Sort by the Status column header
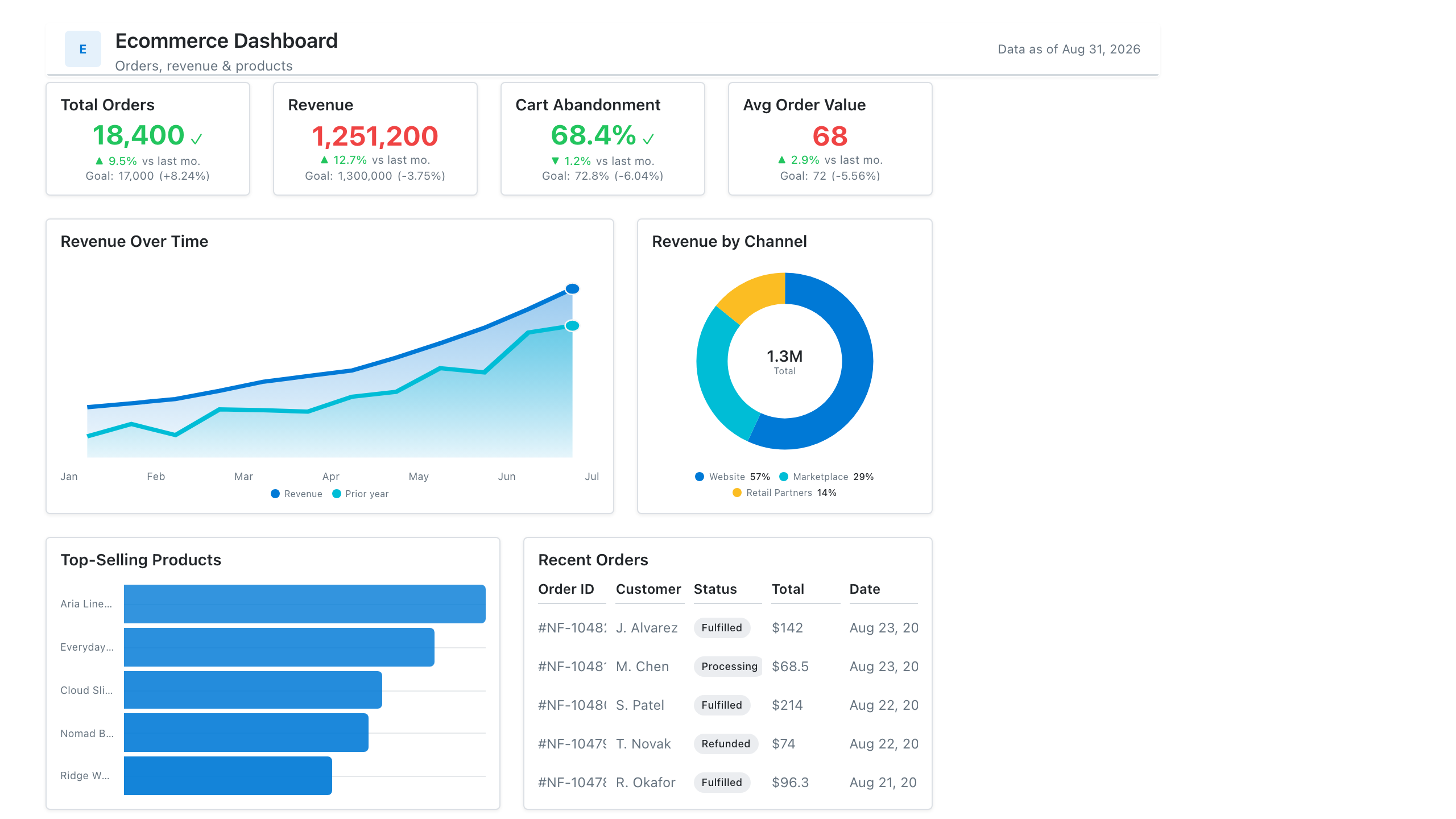The height and width of the screenshot is (819, 1456). point(715,589)
